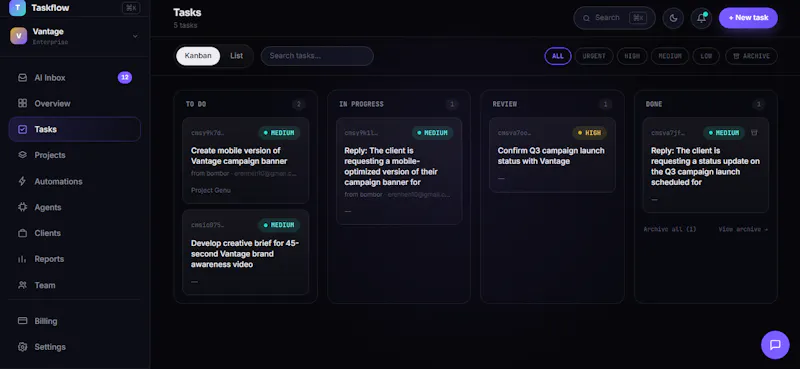Screen dimensions: 800x369
Task: Click the TO DO count badge '2'
Action: [x=298, y=105]
